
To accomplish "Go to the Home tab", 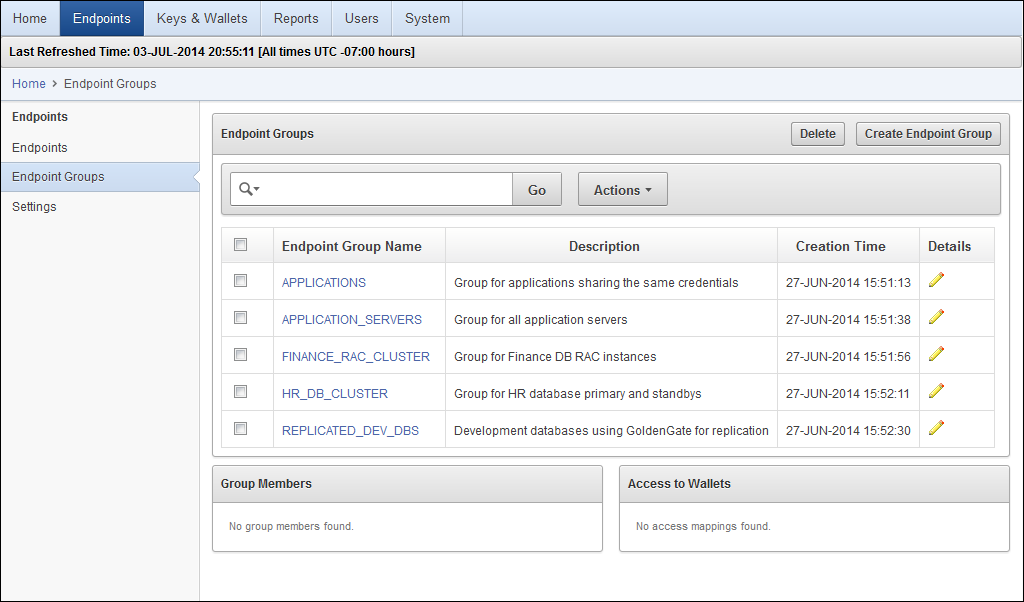I will 30,18.
